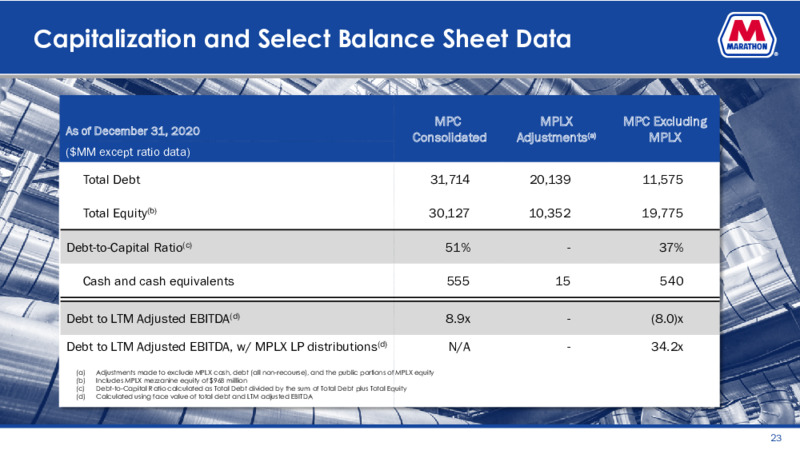Click the Total Debt value 20,139
800x450 pixels.
click(550, 180)
